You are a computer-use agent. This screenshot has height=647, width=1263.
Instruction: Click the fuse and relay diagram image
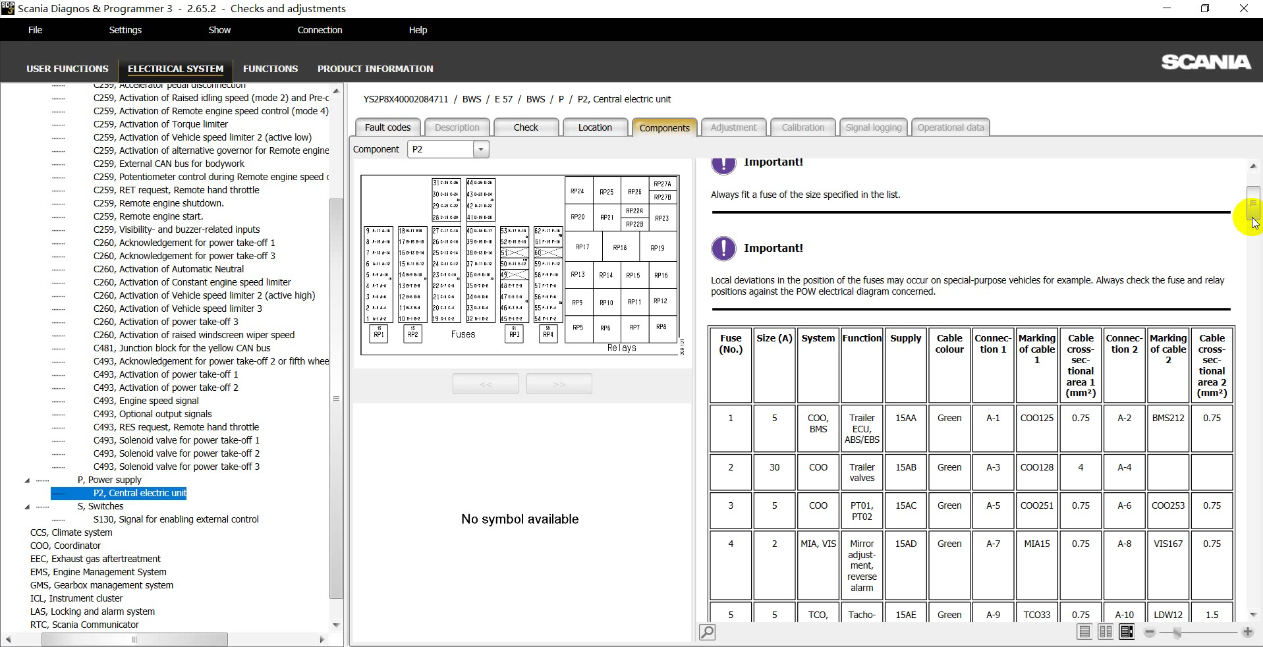pos(520,265)
